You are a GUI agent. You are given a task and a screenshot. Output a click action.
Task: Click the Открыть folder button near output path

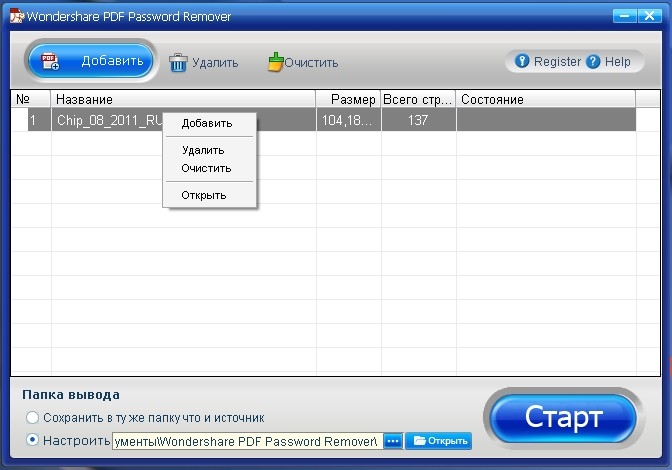(438, 441)
